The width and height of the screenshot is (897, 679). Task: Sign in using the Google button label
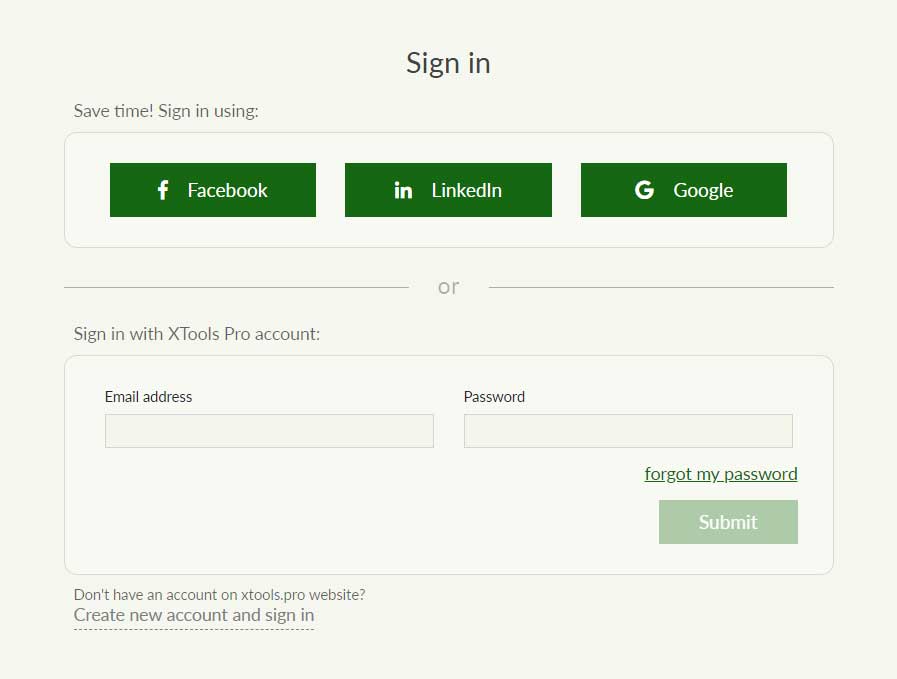pyautogui.click(x=703, y=190)
